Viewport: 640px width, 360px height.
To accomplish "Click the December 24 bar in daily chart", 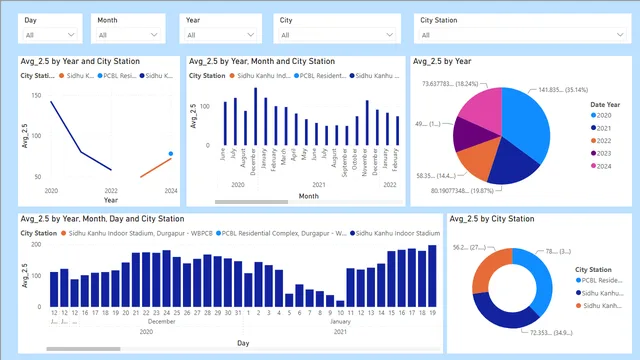I will tap(167, 278).
